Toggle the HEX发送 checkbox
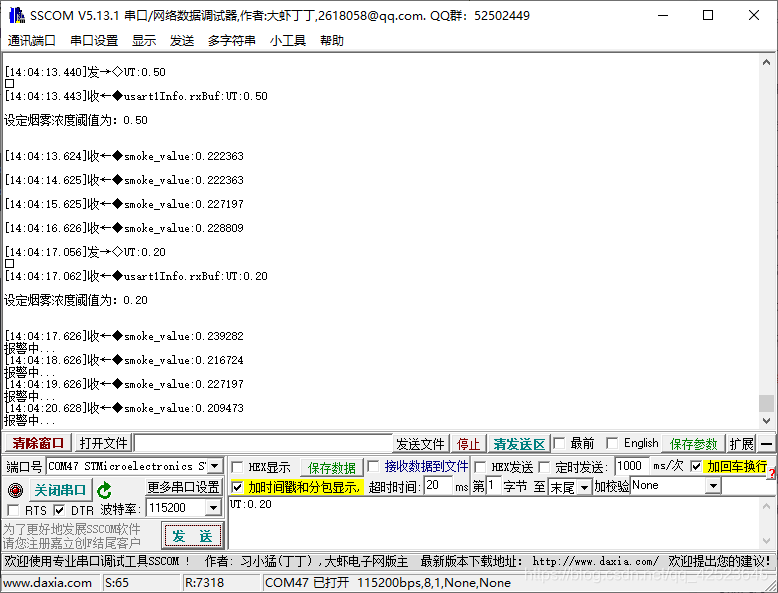This screenshot has height=593, width=778. (480, 467)
